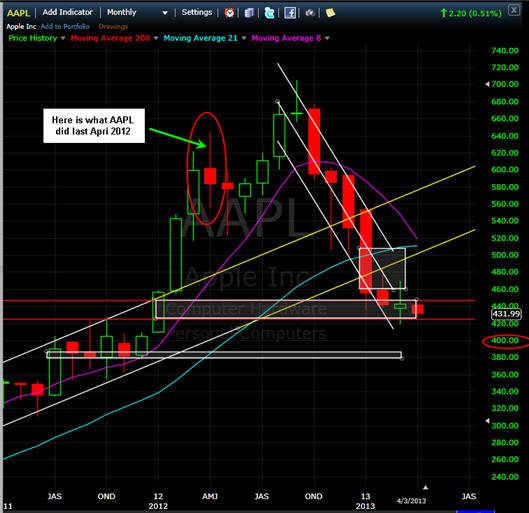
Task: Open the yellow sticky note icon
Action: pos(330,13)
